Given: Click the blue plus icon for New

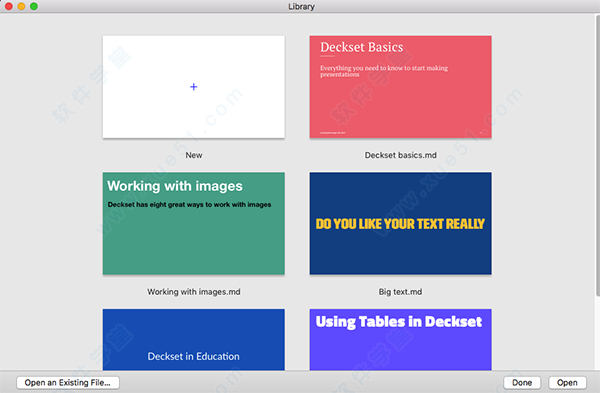Looking at the screenshot, I should tap(194, 87).
